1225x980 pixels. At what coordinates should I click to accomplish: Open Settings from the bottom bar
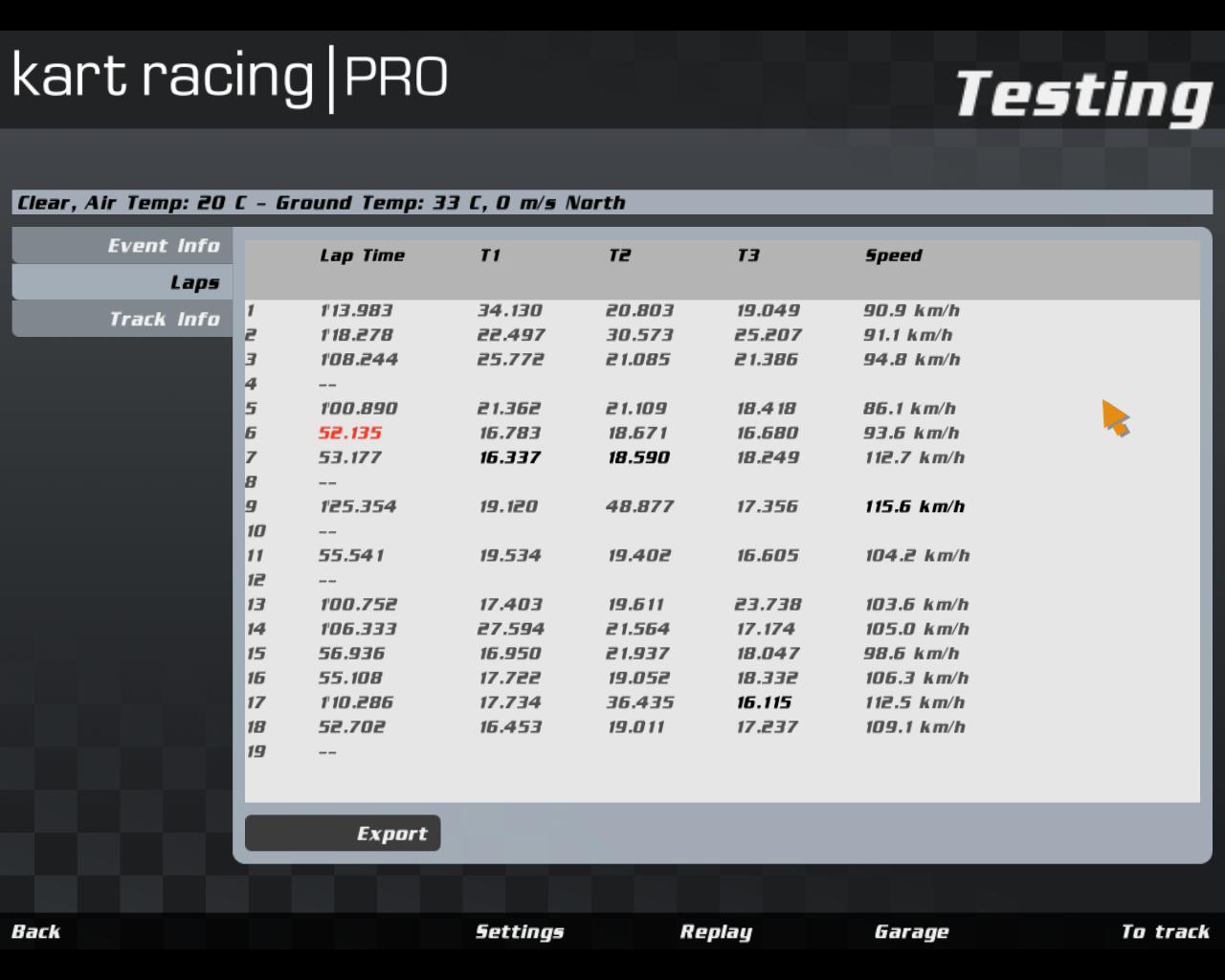click(x=520, y=932)
